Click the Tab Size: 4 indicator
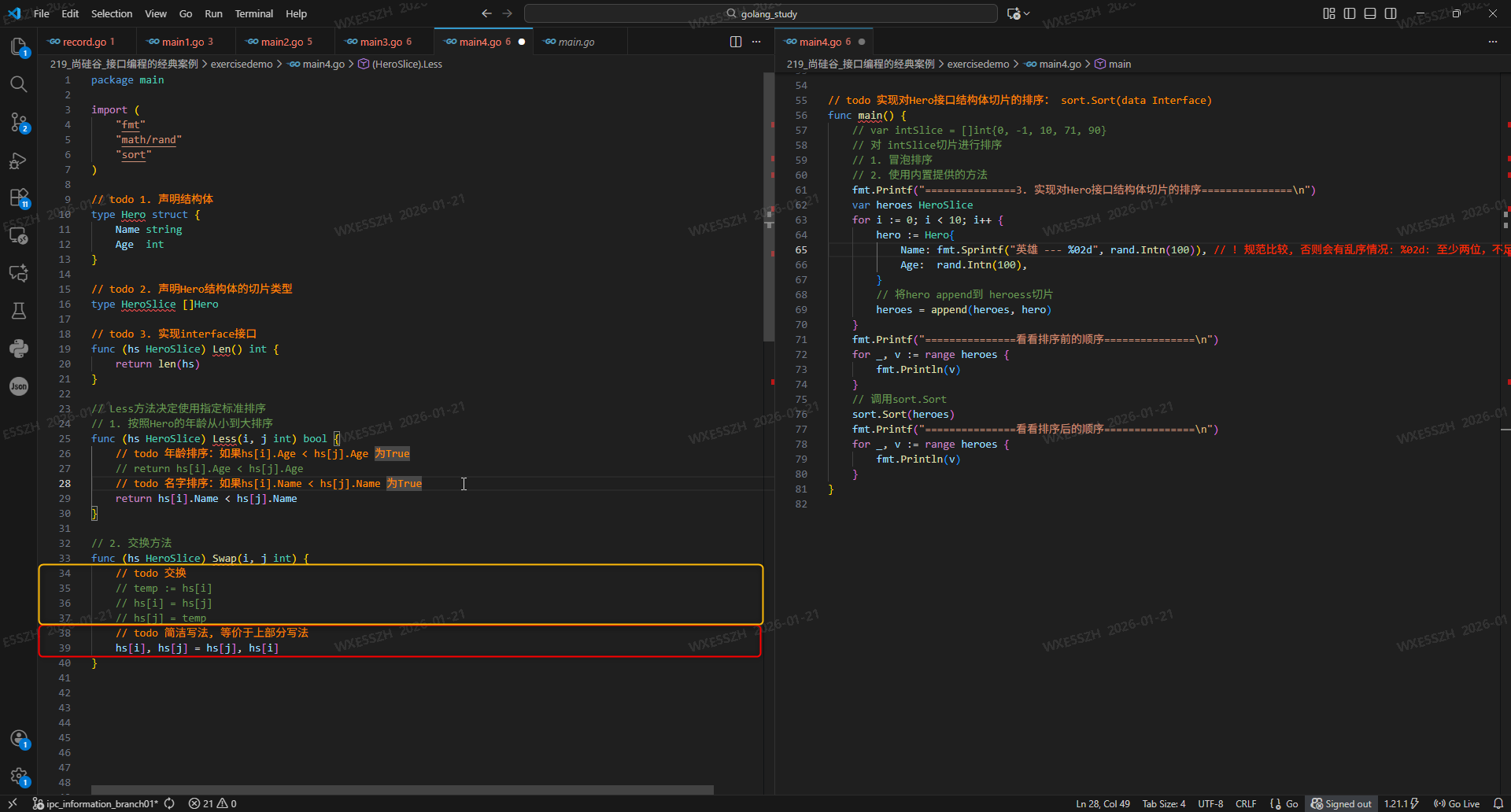Viewport: 1511px width, 812px height. pos(1164,803)
